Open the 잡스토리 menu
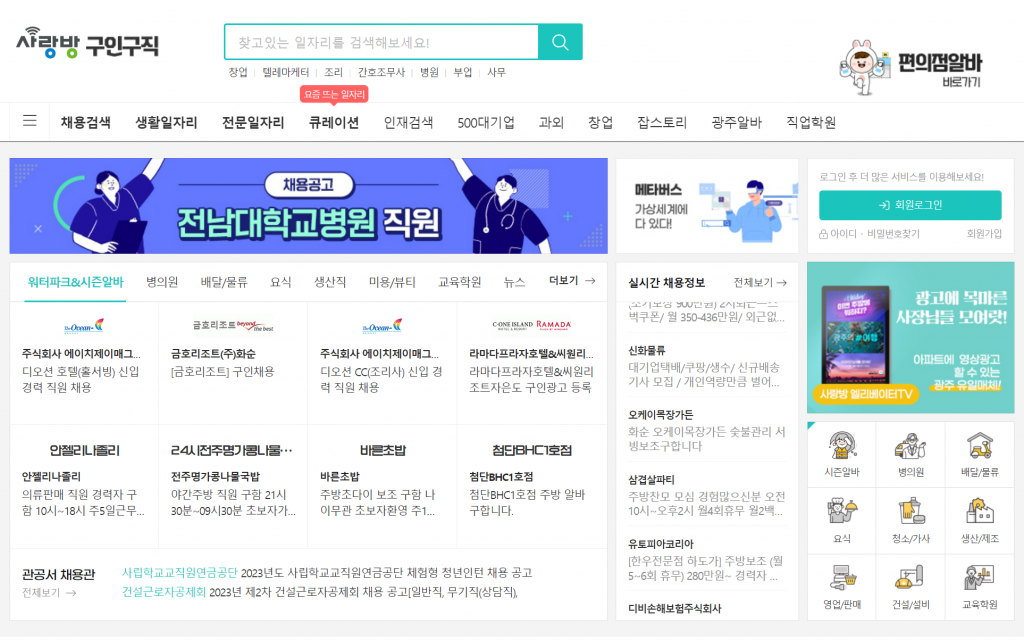 click(x=662, y=122)
